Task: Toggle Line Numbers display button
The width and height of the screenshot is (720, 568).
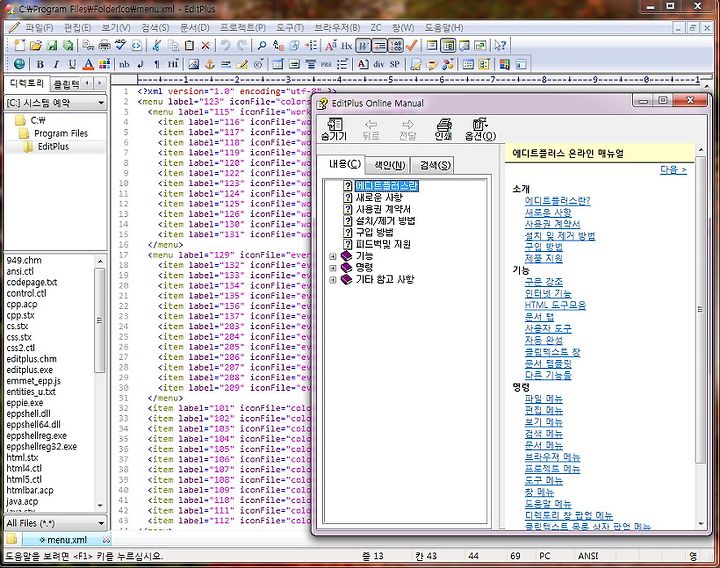Action: (395, 45)
